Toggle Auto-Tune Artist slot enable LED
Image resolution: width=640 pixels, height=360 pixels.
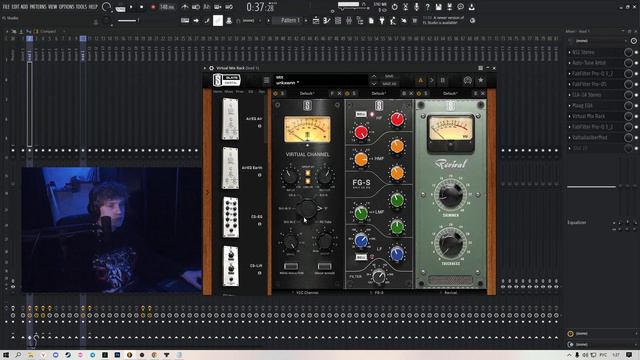(636, 63)
